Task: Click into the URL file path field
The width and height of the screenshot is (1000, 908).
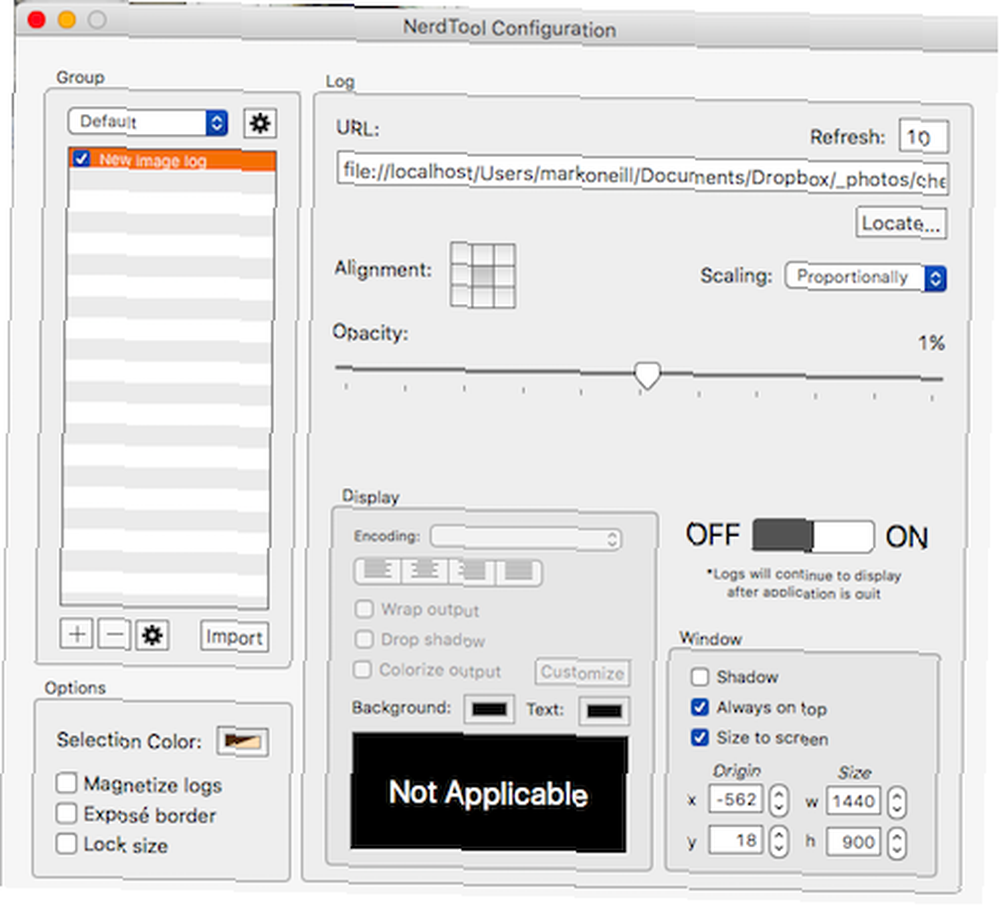Action: 642,174
